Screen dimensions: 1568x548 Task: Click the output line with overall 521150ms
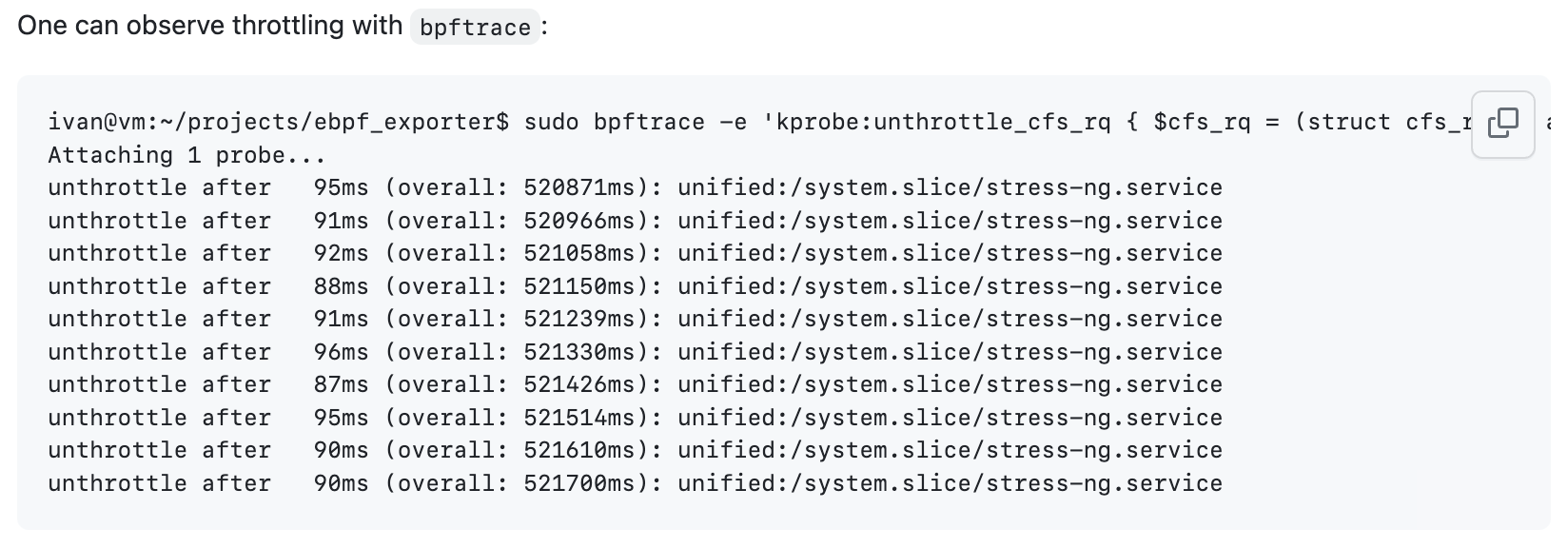pos(636,286)
